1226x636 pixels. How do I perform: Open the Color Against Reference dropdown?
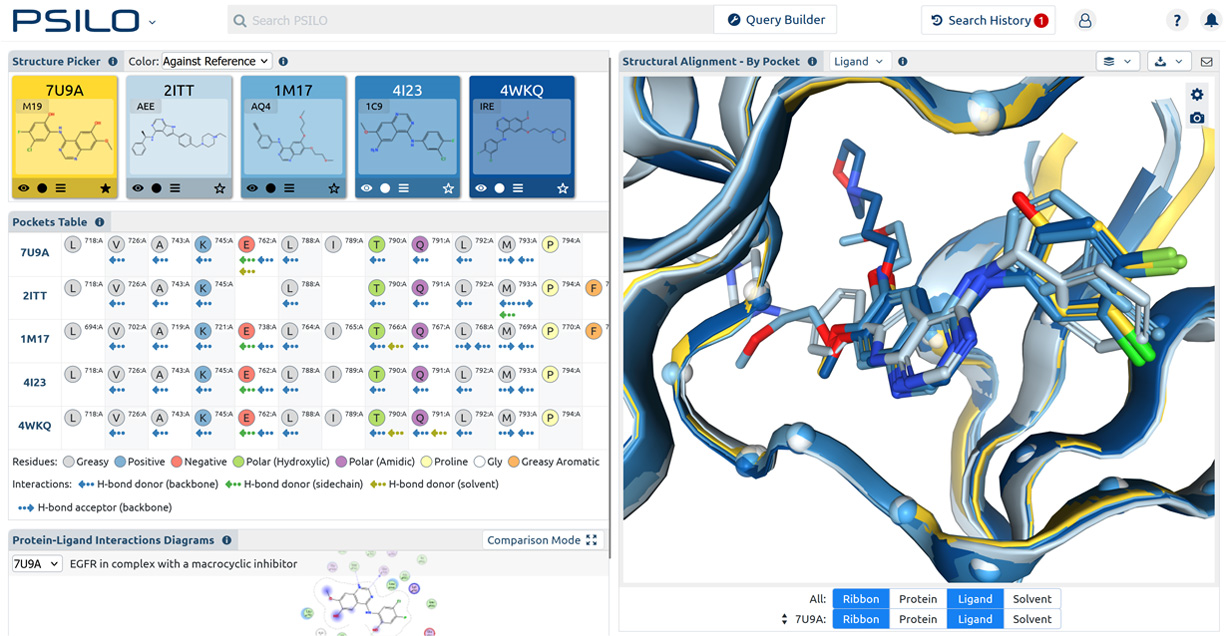tap(216, 61)
